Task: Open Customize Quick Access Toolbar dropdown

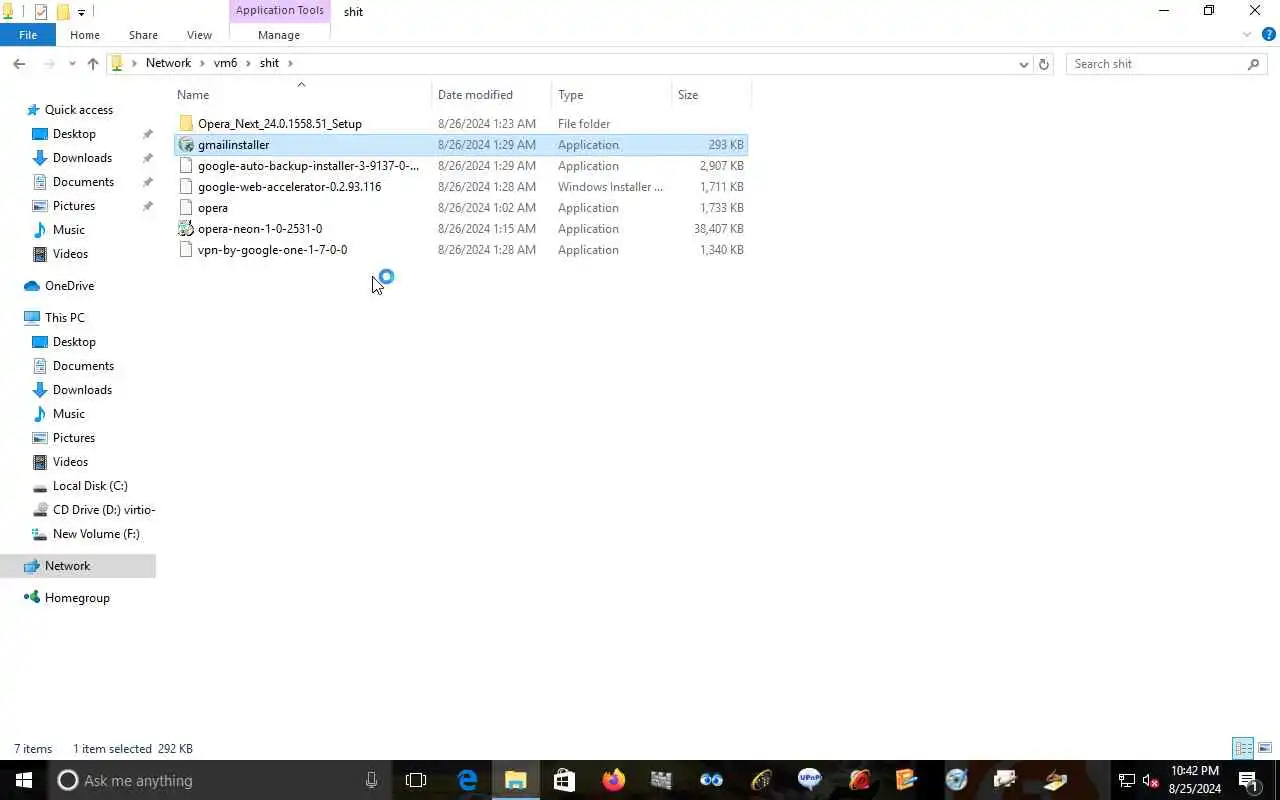Action: tap(81, 12)
